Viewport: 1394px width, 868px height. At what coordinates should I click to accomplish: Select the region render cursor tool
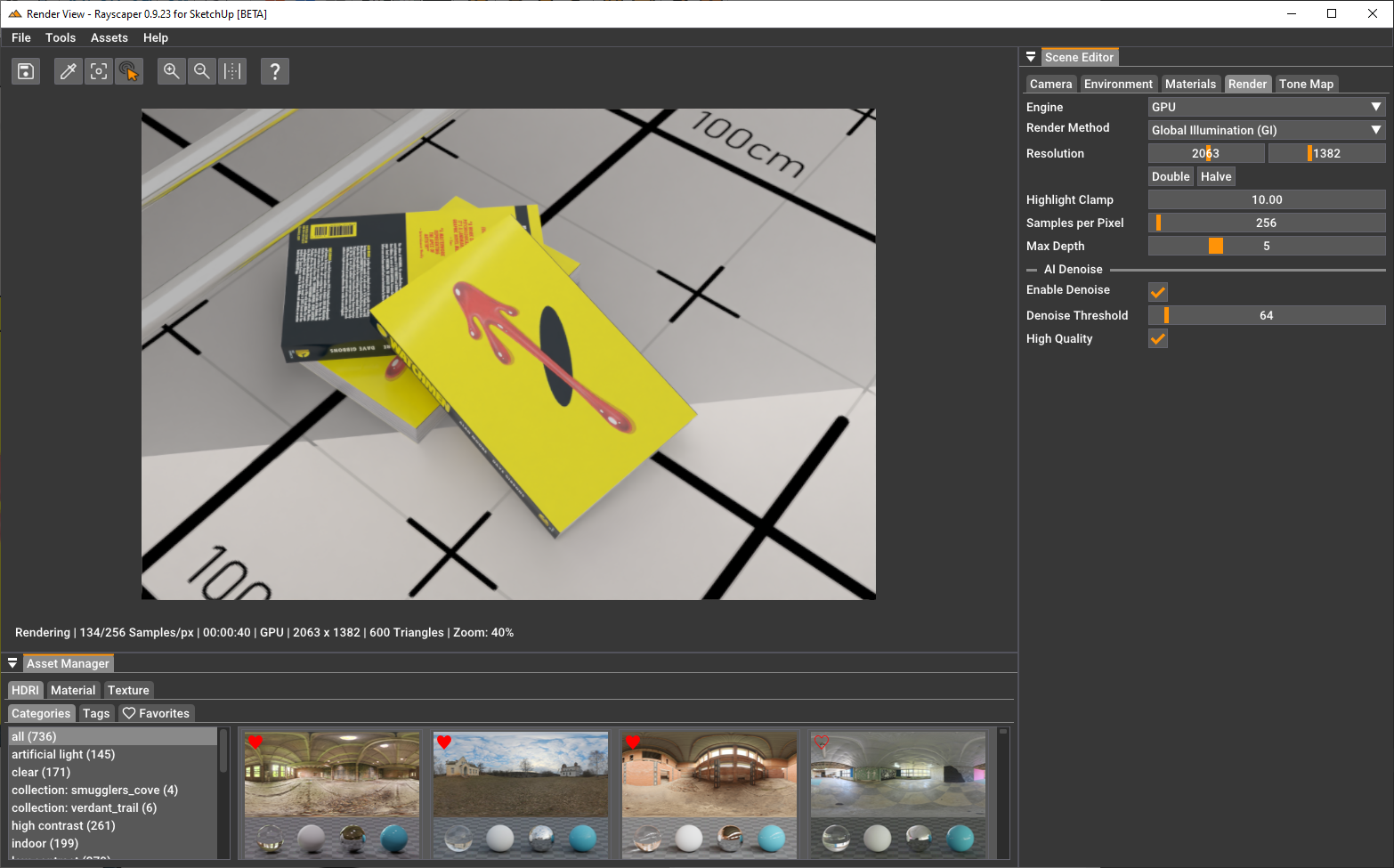click(129, 71)
